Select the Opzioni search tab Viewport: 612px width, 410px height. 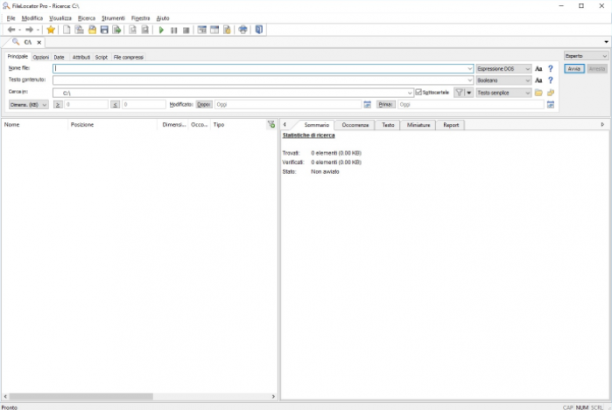tap(41, 57)
